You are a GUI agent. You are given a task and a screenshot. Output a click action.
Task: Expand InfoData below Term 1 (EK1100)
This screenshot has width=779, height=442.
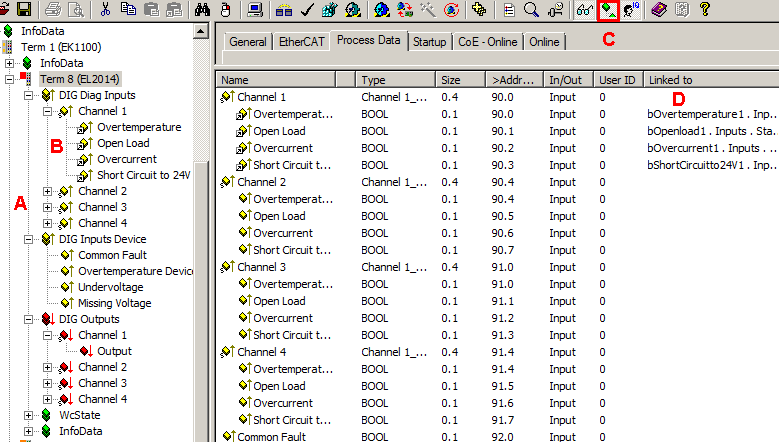(x=9, y=63)
